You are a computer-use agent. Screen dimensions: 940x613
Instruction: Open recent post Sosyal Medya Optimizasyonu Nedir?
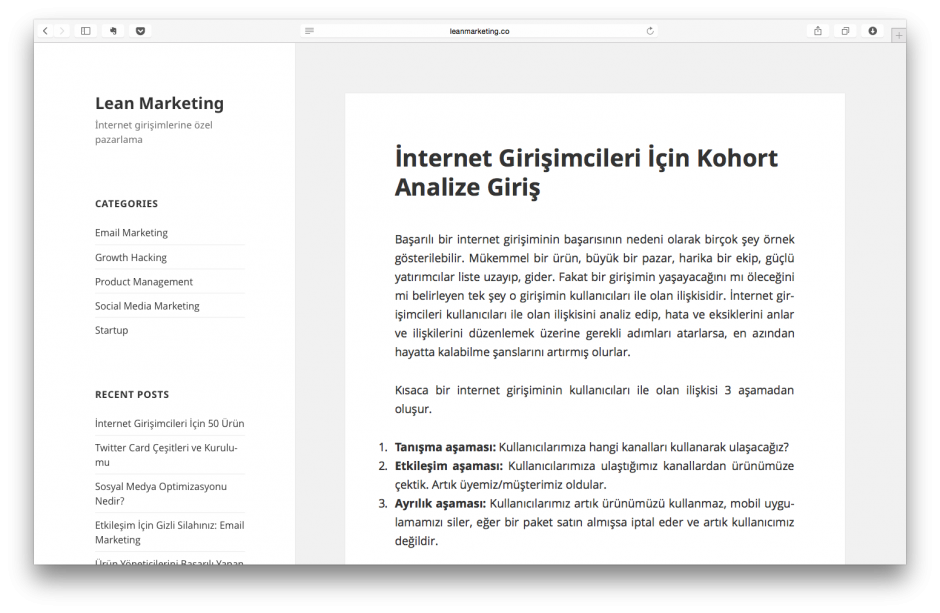[x=161, y=493]
